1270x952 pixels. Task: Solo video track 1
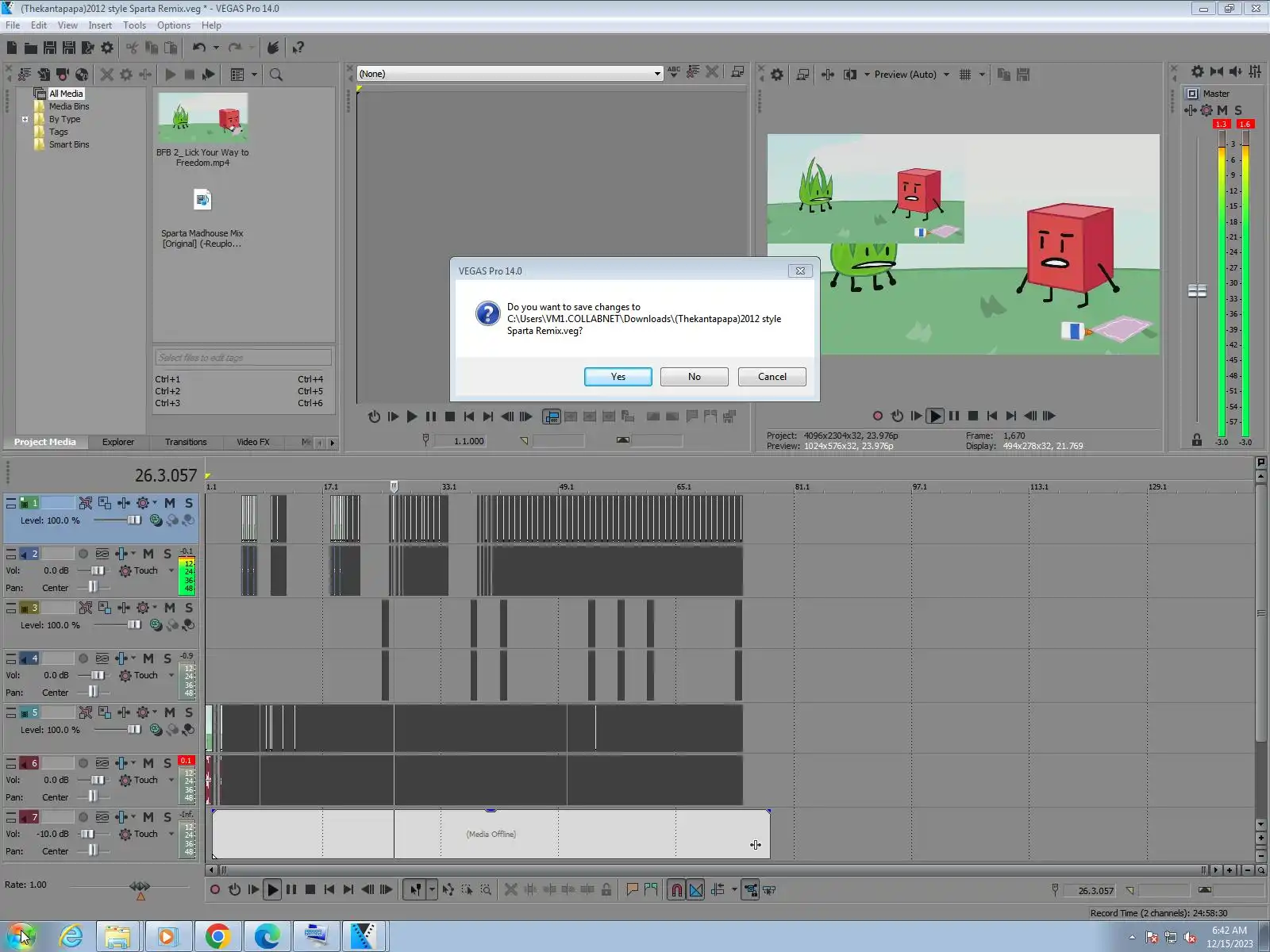[x=189, y=503]
